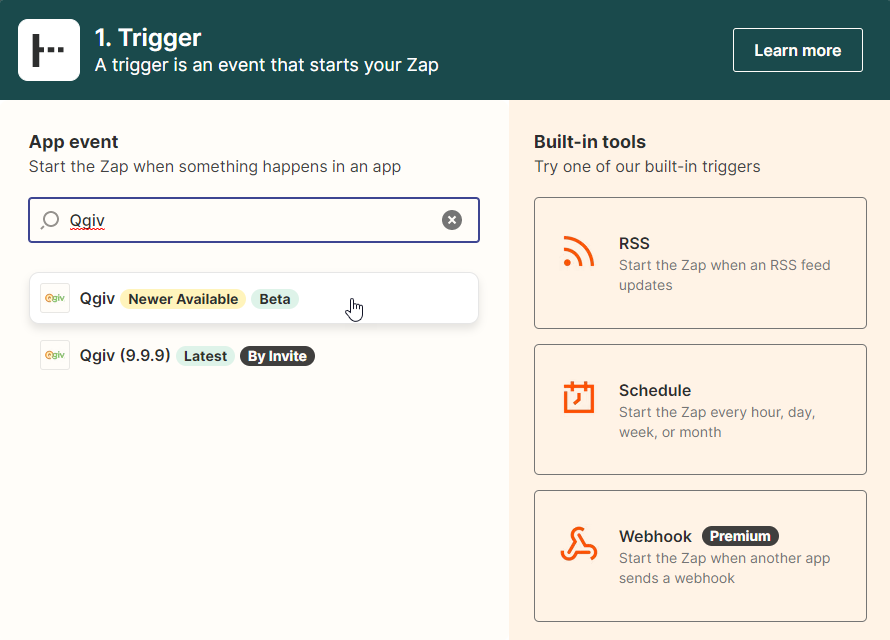Click the App event heading
Image resolution: width=890 pixels, height=640 pixels.
pos(74,142)
